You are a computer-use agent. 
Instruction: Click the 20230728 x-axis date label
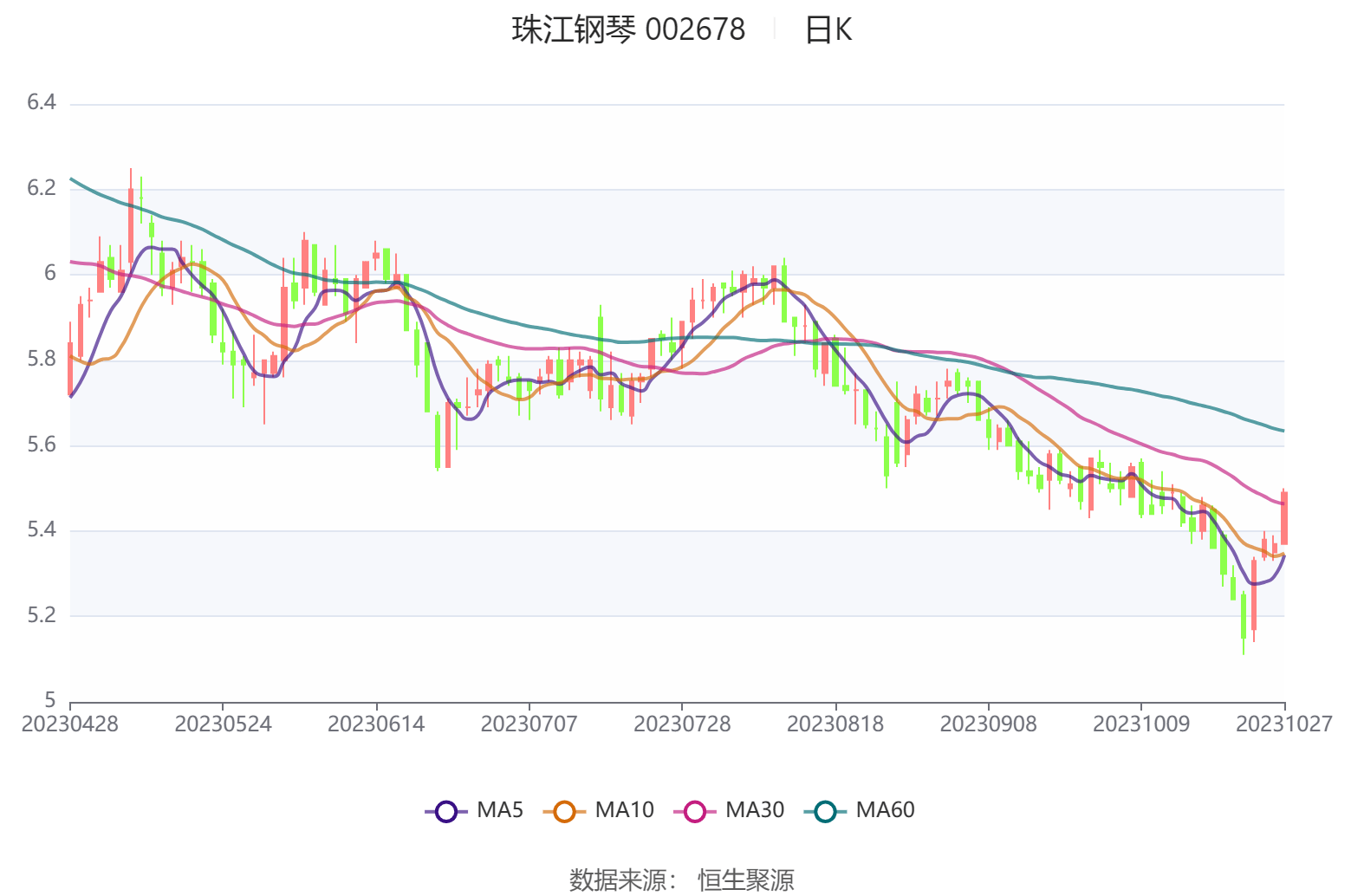[x=682, y=724]
